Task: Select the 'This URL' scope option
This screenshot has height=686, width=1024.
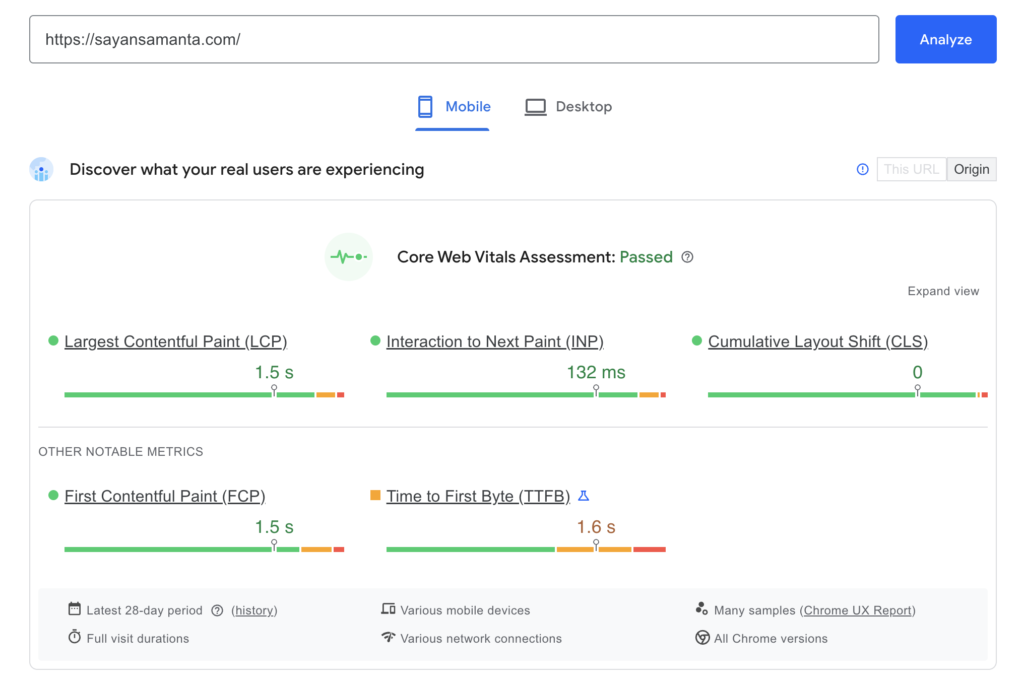Action: point(910,169)
